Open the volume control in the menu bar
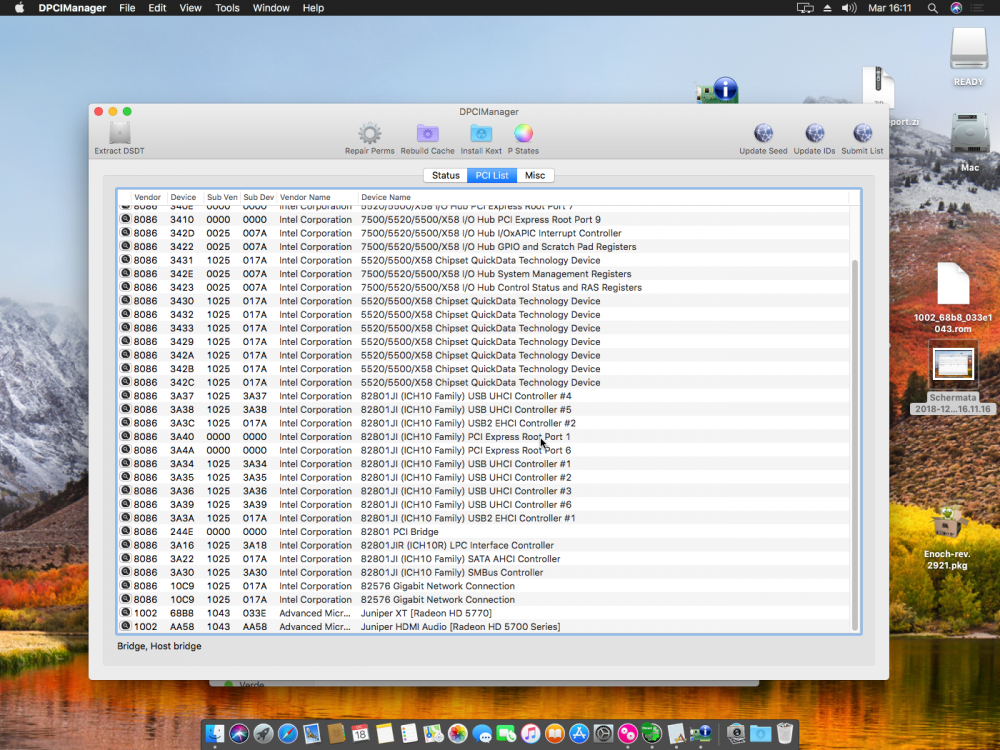 coord(848,8)
